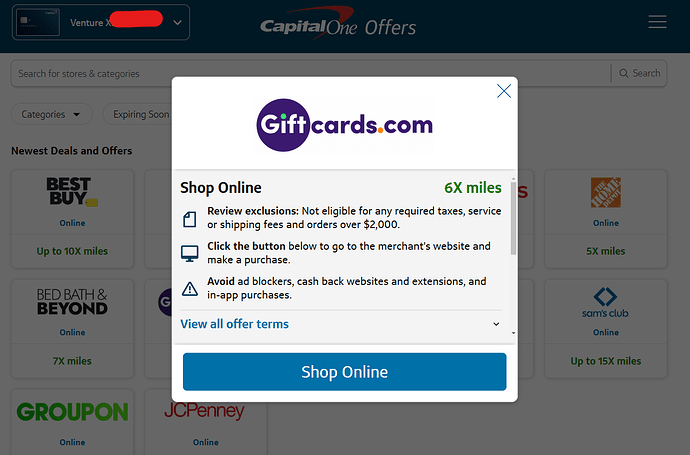Click the dialog's vertical scrollbar
The width and height of the screenshot is (690, 455).
513,219
